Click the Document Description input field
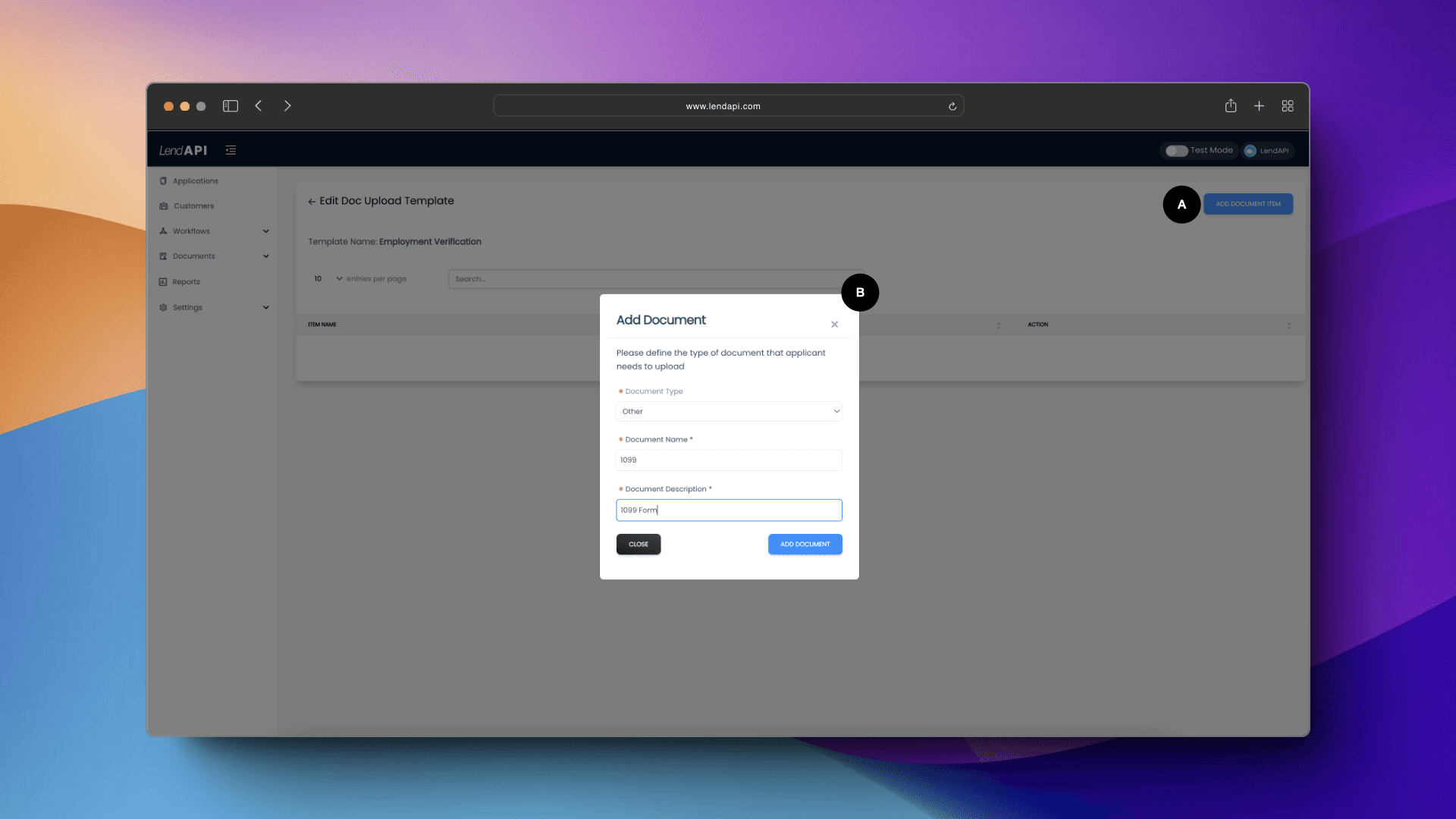Viewport: 1456px width, 819px height. coord(728,509)
